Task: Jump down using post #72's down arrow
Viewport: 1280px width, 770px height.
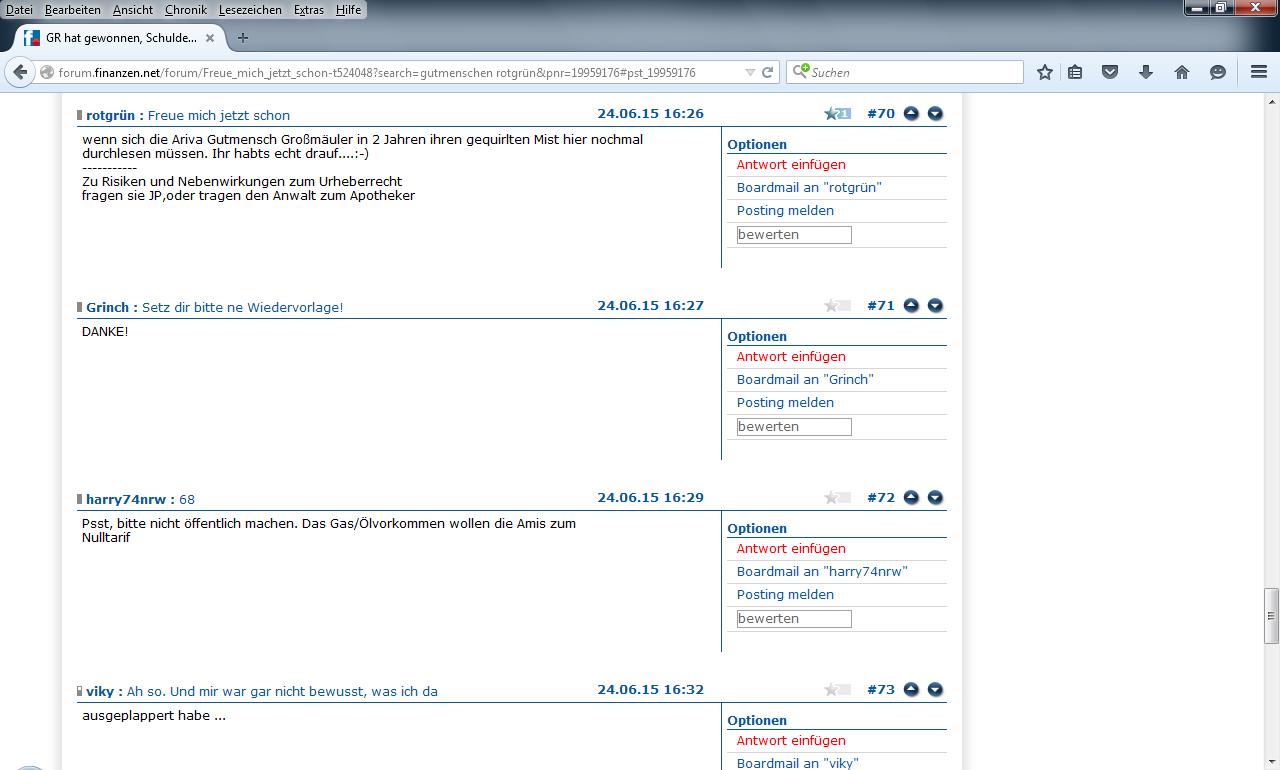Action: pos(935,498)
